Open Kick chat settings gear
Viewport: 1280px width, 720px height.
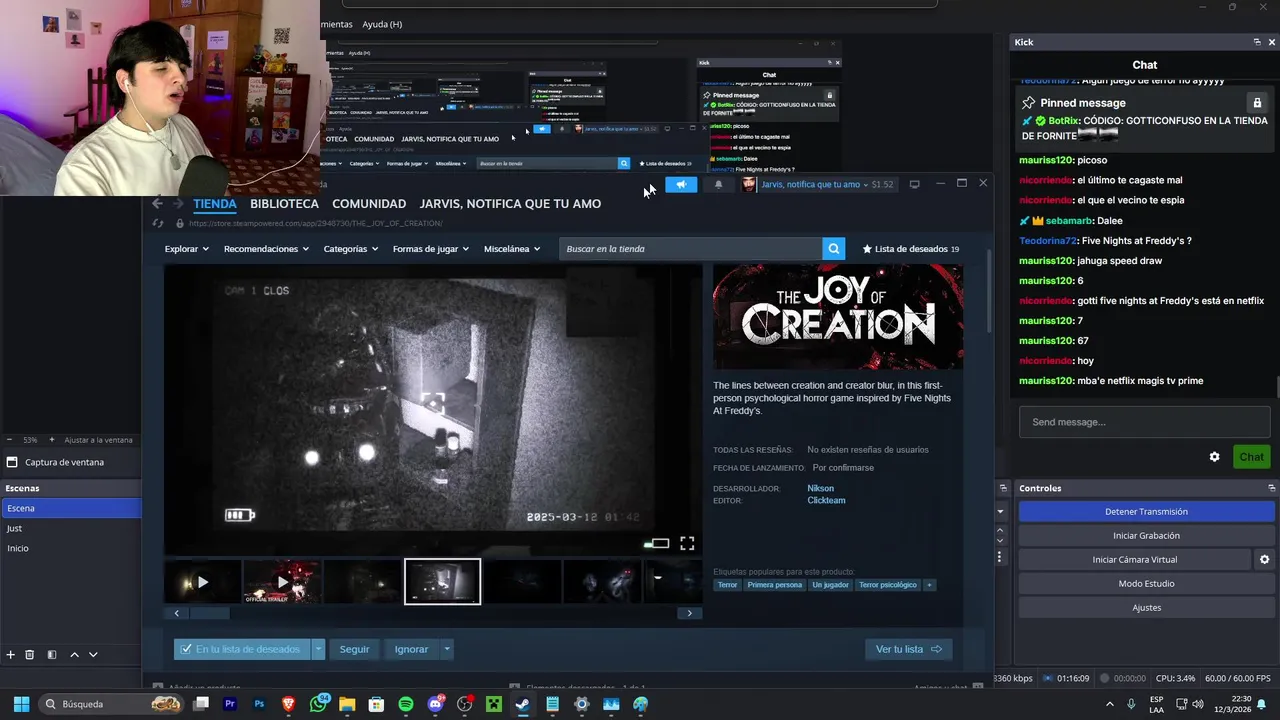pyautogui.click(x=1214, y=457)
